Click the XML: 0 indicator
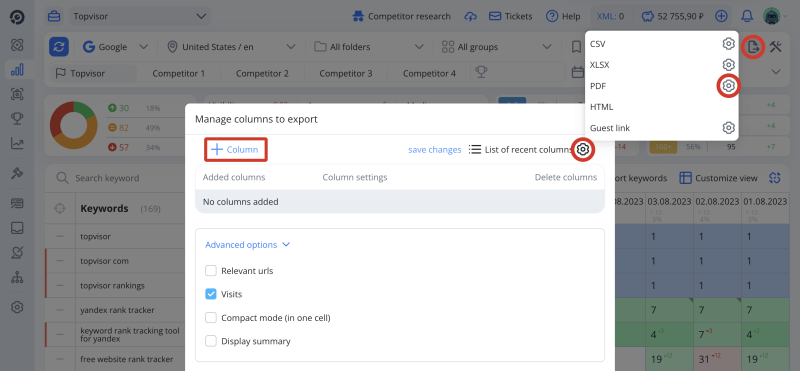This screenshot has width=800, height=371. pos(611,16)
